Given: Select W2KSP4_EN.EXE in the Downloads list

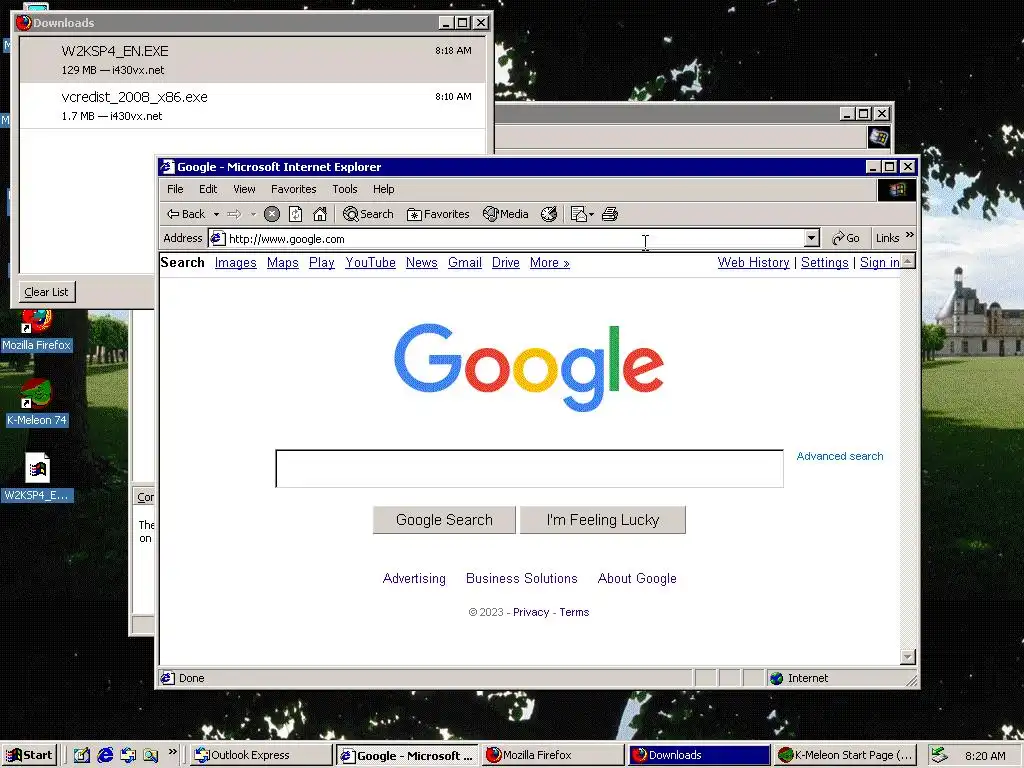Looking at the screenshot, I should (253, 59).
